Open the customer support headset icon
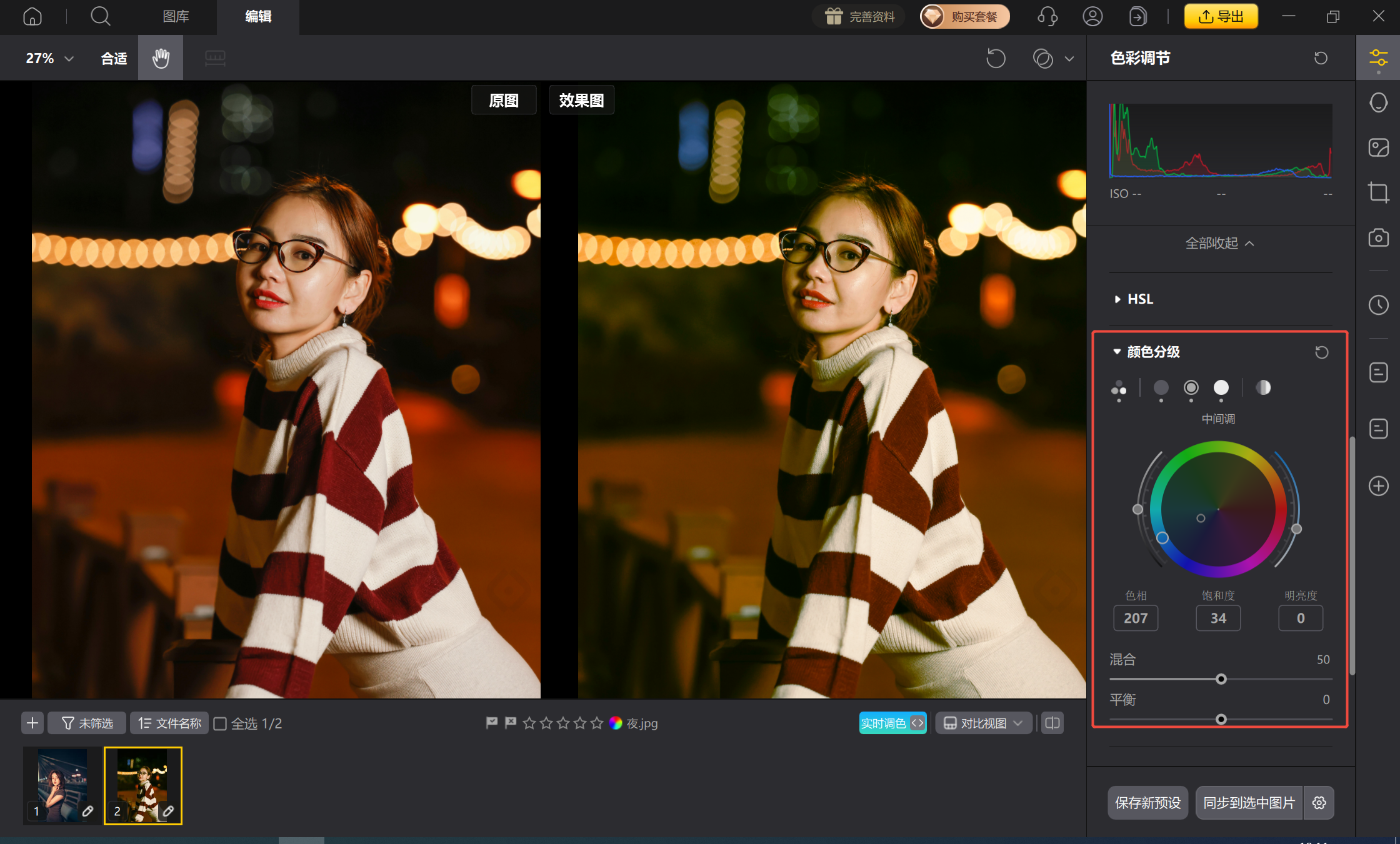Viewport: 1400px width, 844px height. [x=1047, y=17]
